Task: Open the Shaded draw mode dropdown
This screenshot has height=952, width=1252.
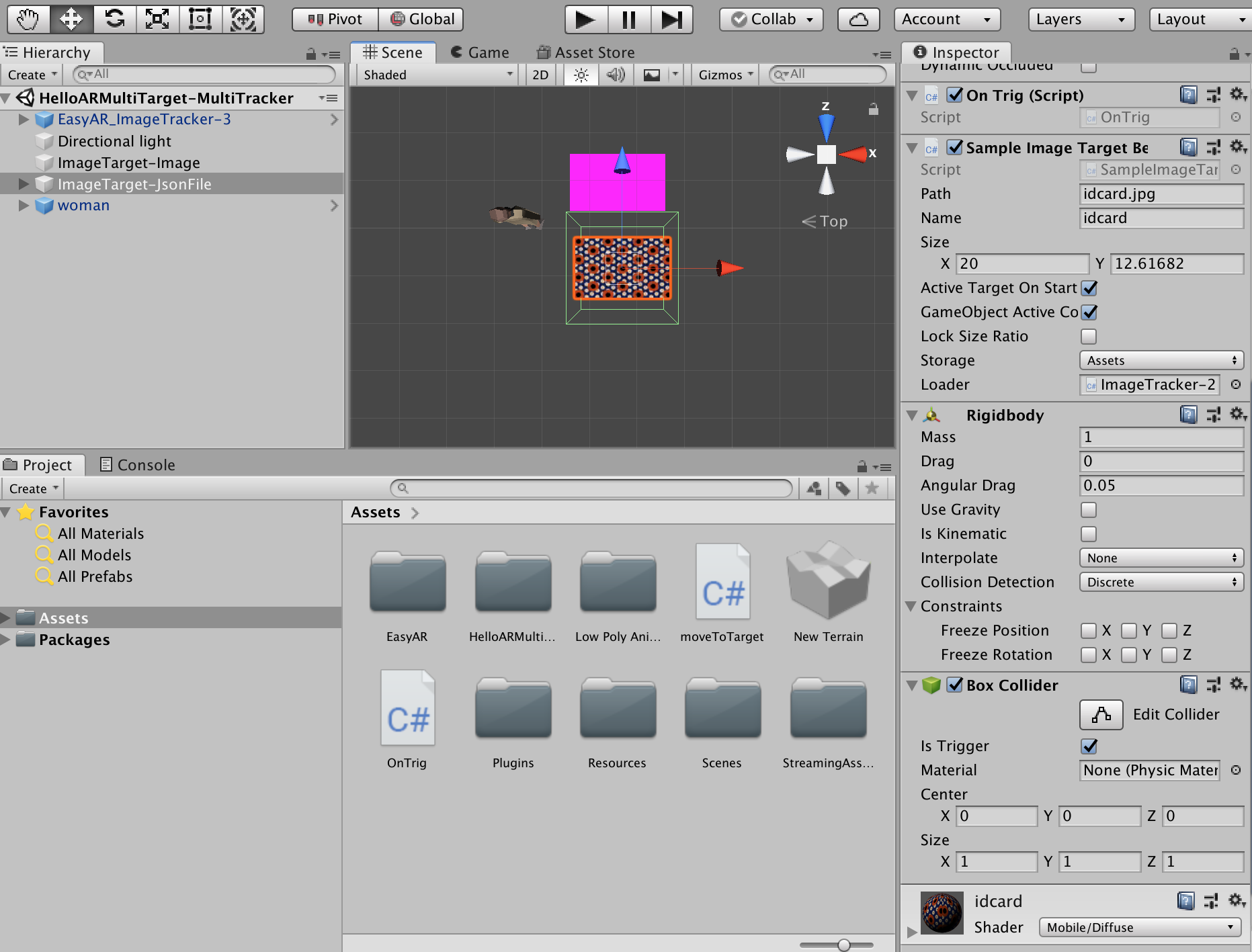Action: tap(437, 75)
